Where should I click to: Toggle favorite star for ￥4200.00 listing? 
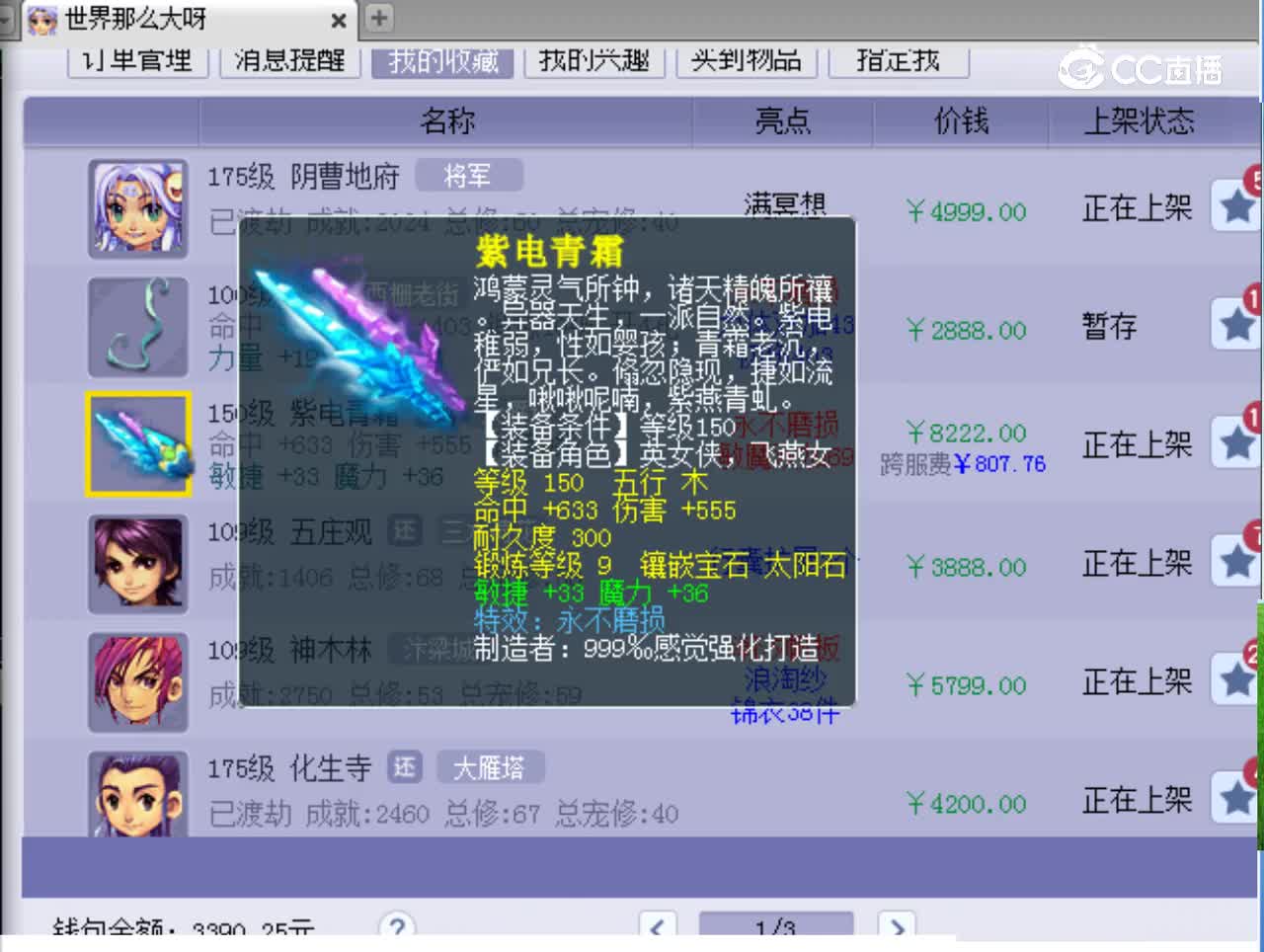[1236, 798]
